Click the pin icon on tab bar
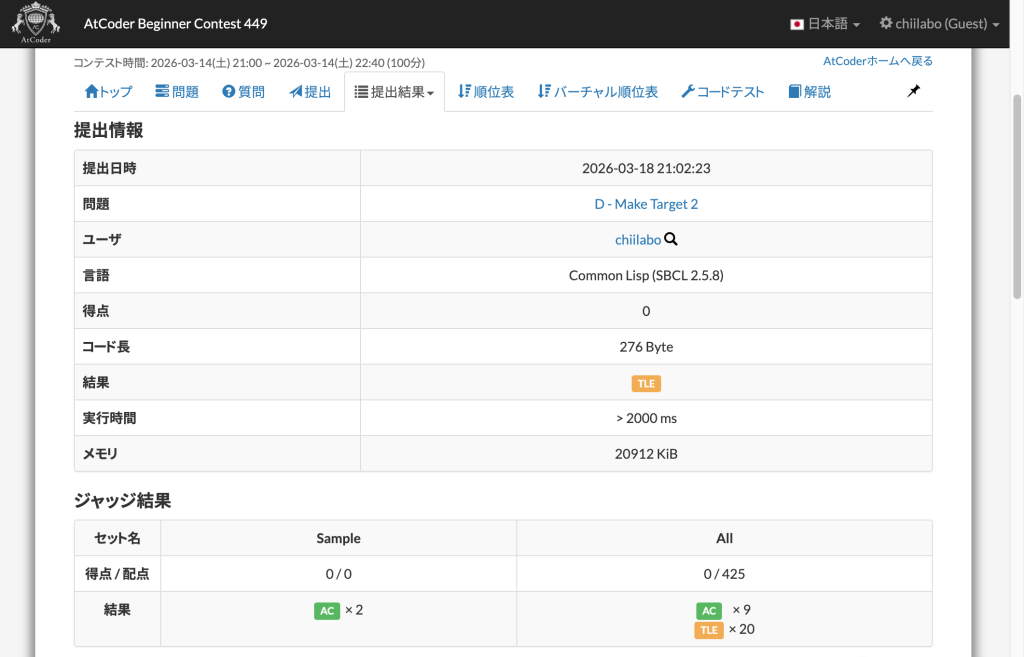Screen dimensions: 1024x657 tap(913, 91)
